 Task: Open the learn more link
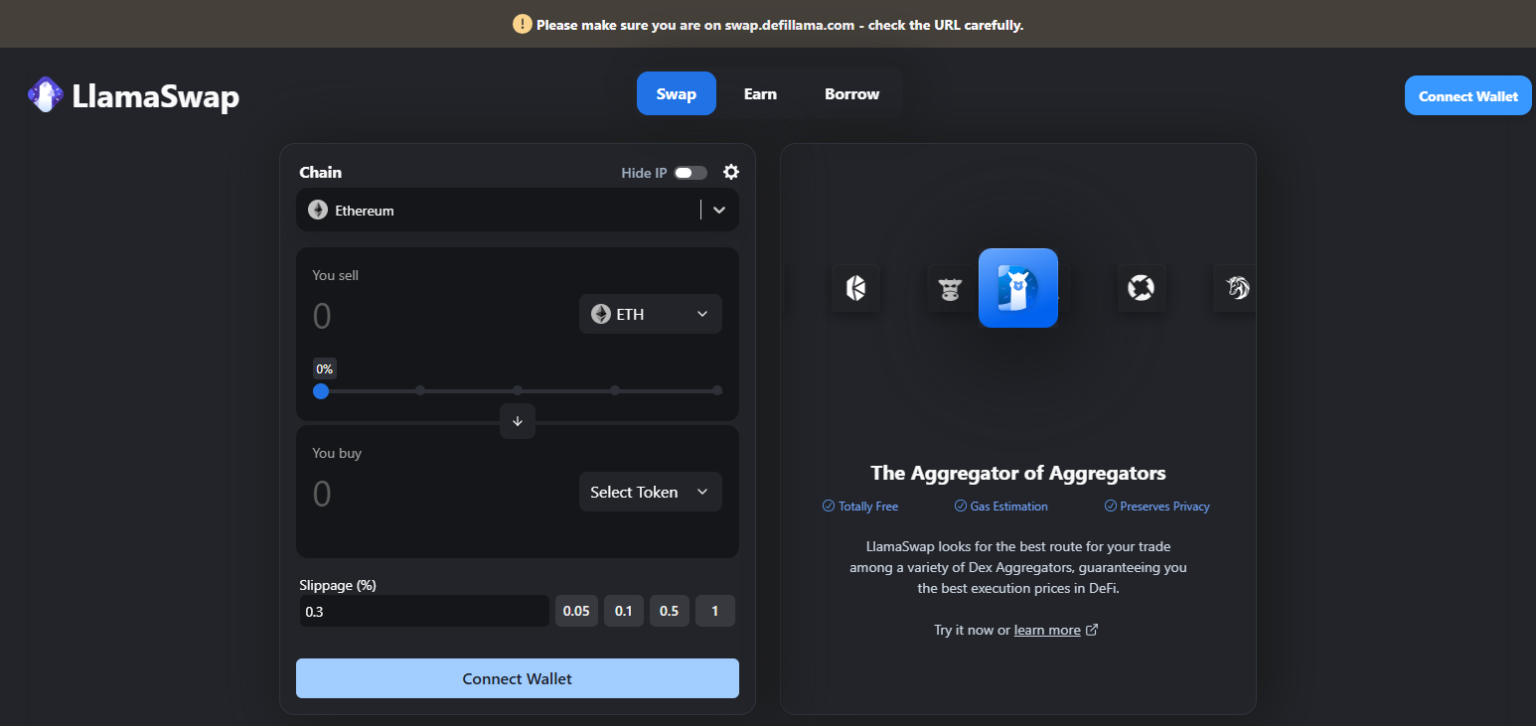coord(1047,630)
